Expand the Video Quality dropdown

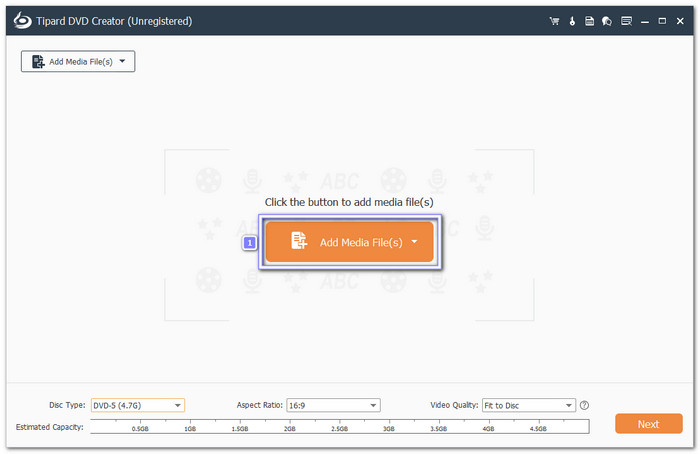point(528,405)
